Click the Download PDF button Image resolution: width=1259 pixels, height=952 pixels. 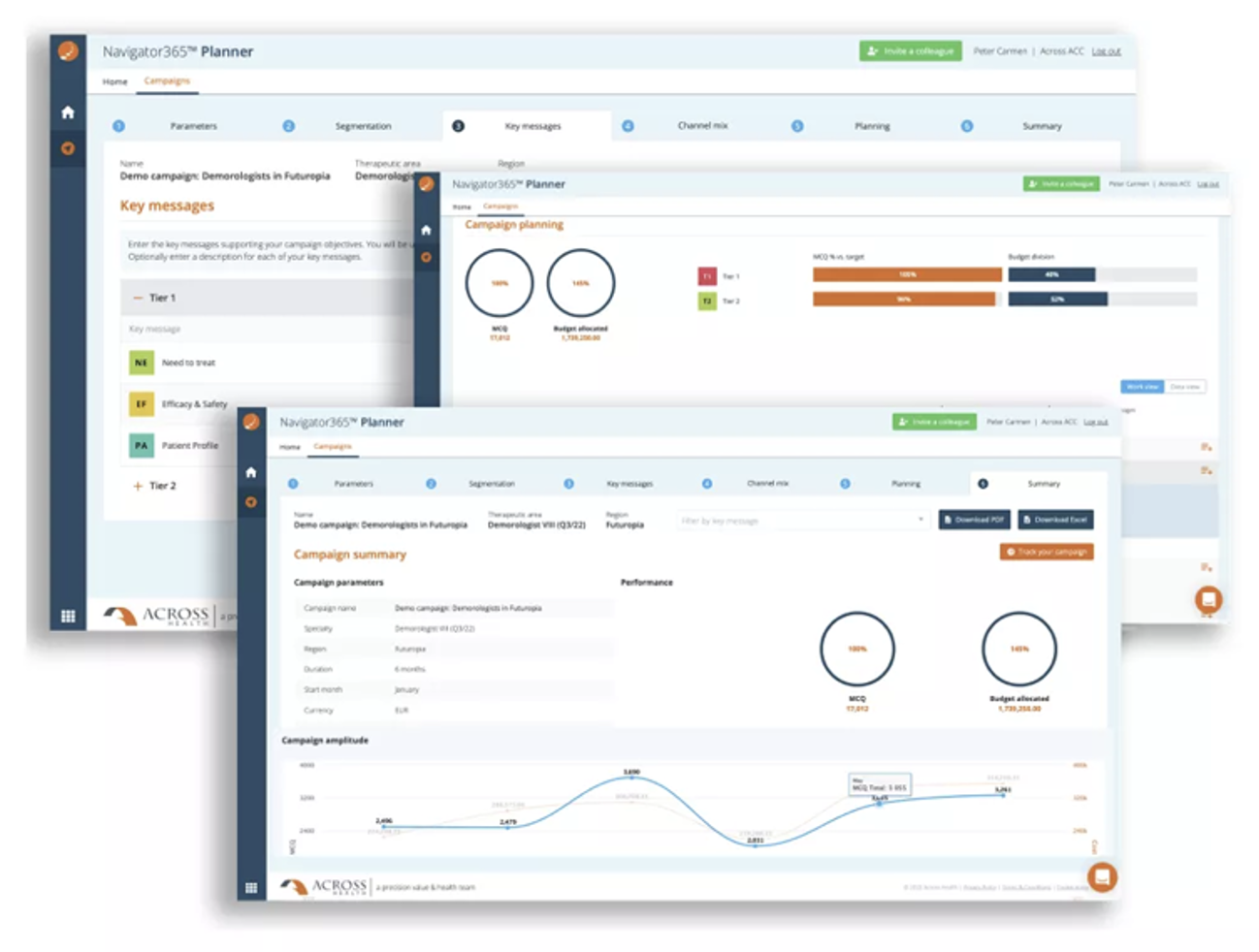974,520
